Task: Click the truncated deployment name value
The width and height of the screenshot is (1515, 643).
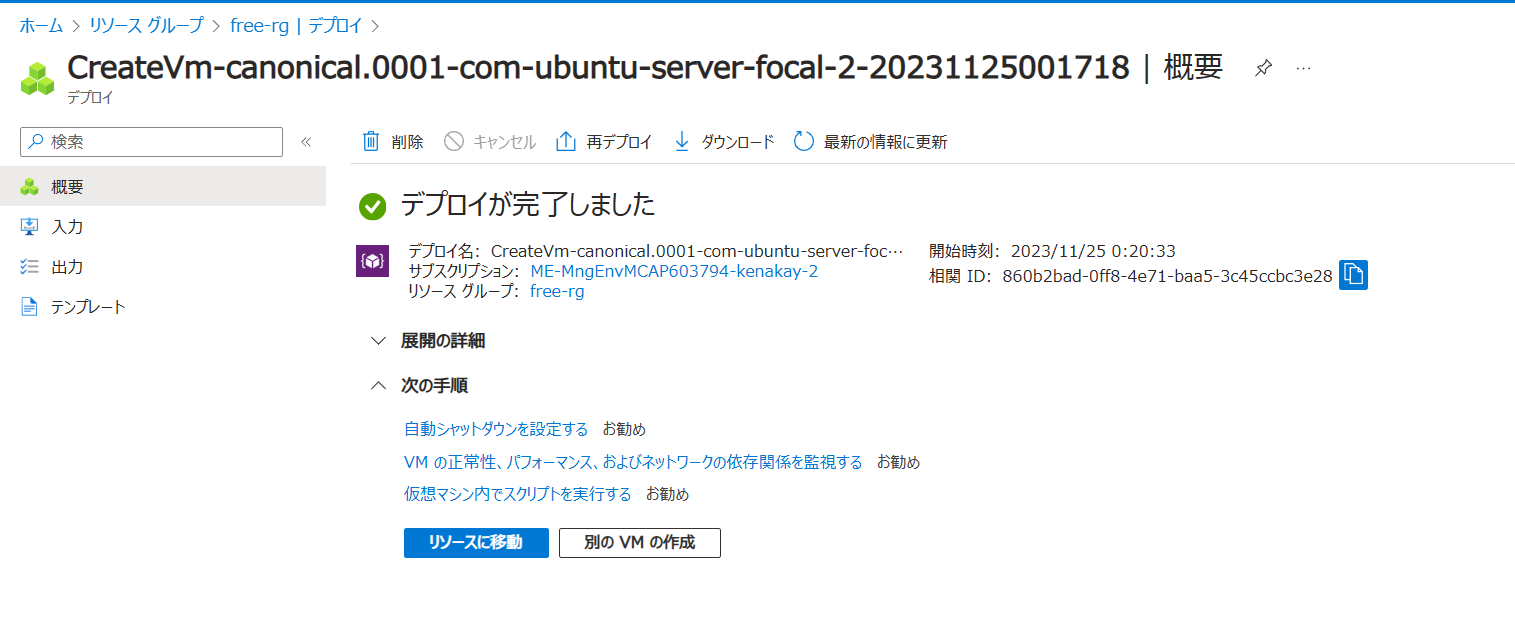Action: tap(697, 251)
